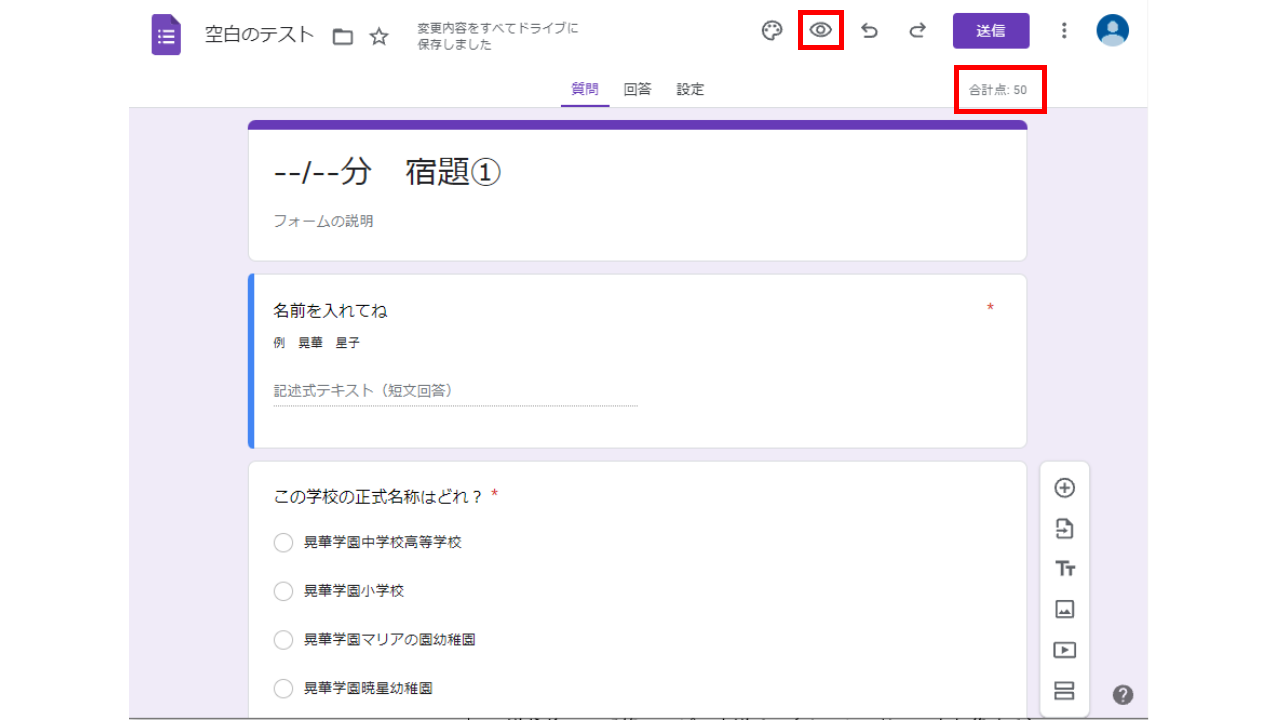This screenshot has width=1280, height=720.
Task: Select radio option 晃華学園中学校高等学校
Action: pos(284,542)
